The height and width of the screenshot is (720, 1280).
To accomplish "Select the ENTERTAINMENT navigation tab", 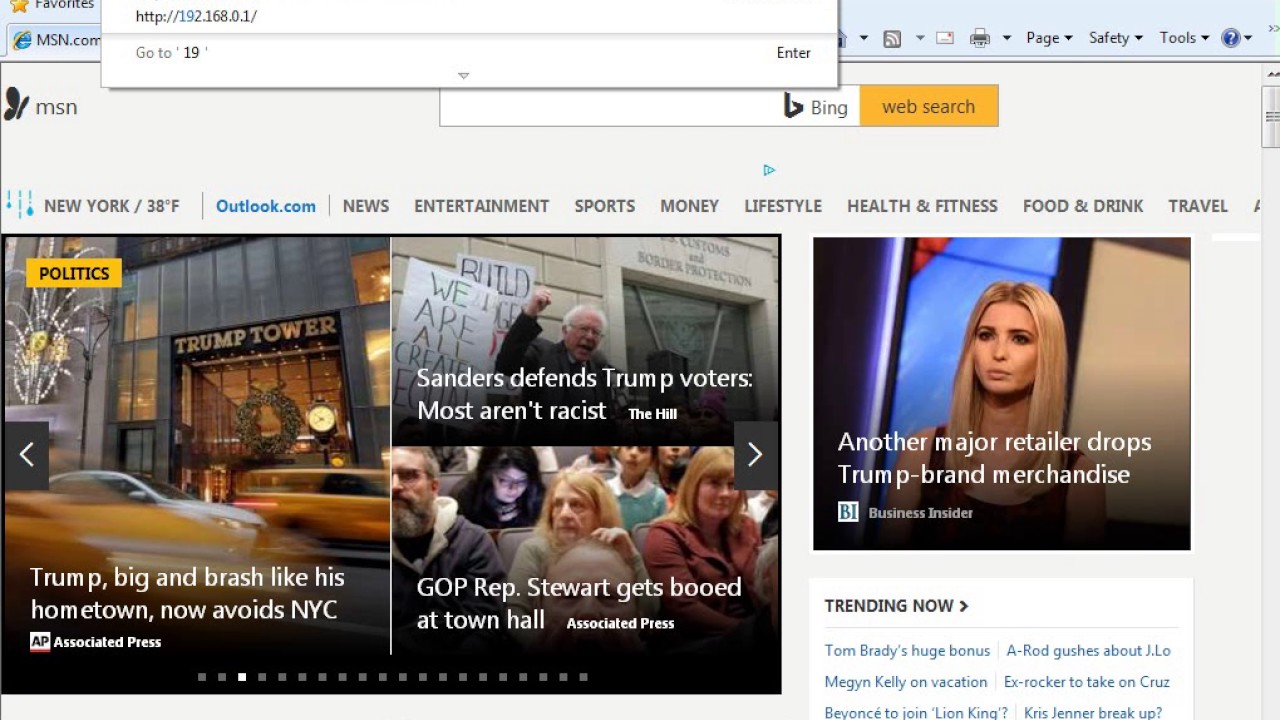I will pyautogui.click(x=482, y=206).
